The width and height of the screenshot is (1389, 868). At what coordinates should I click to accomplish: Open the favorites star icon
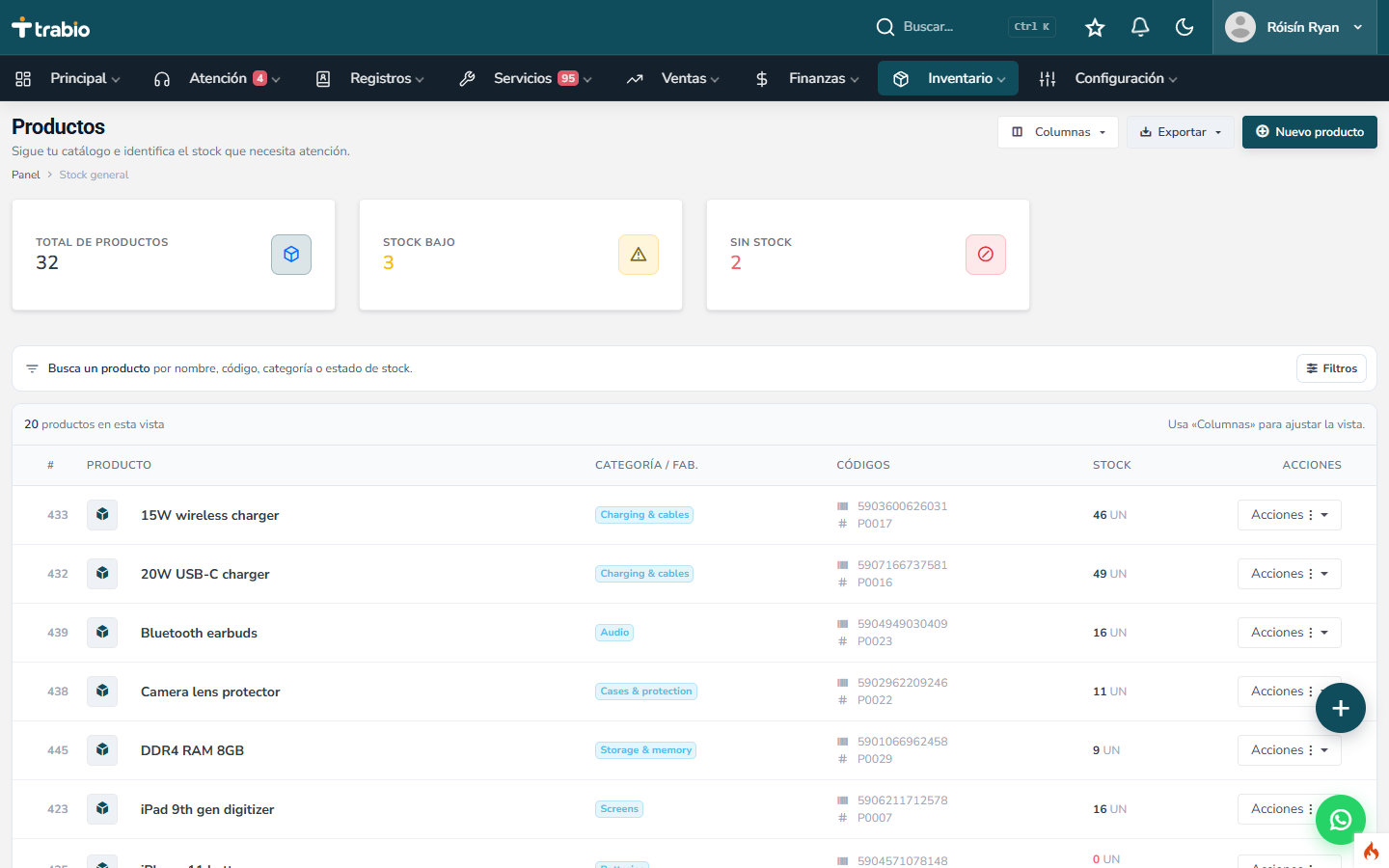[x=1095, y=27]
